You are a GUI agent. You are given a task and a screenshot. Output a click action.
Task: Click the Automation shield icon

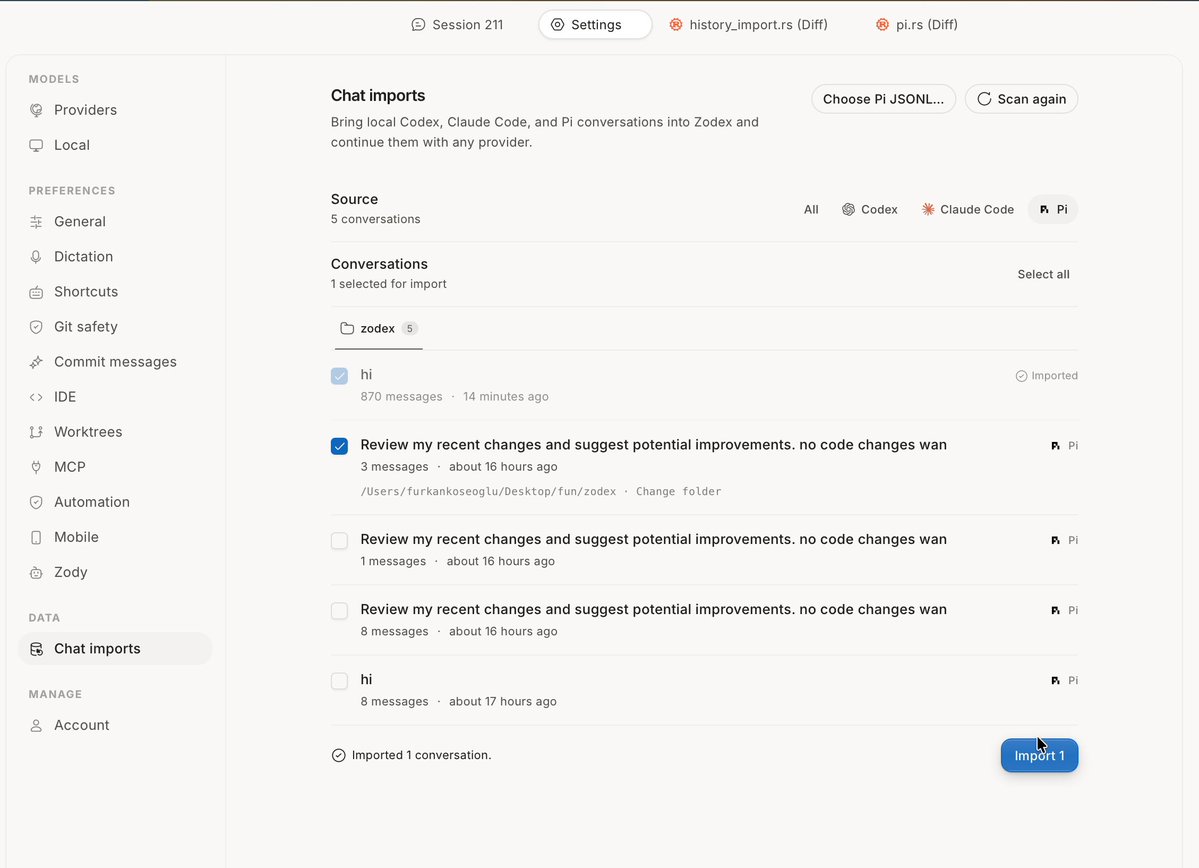coord(36,502)
